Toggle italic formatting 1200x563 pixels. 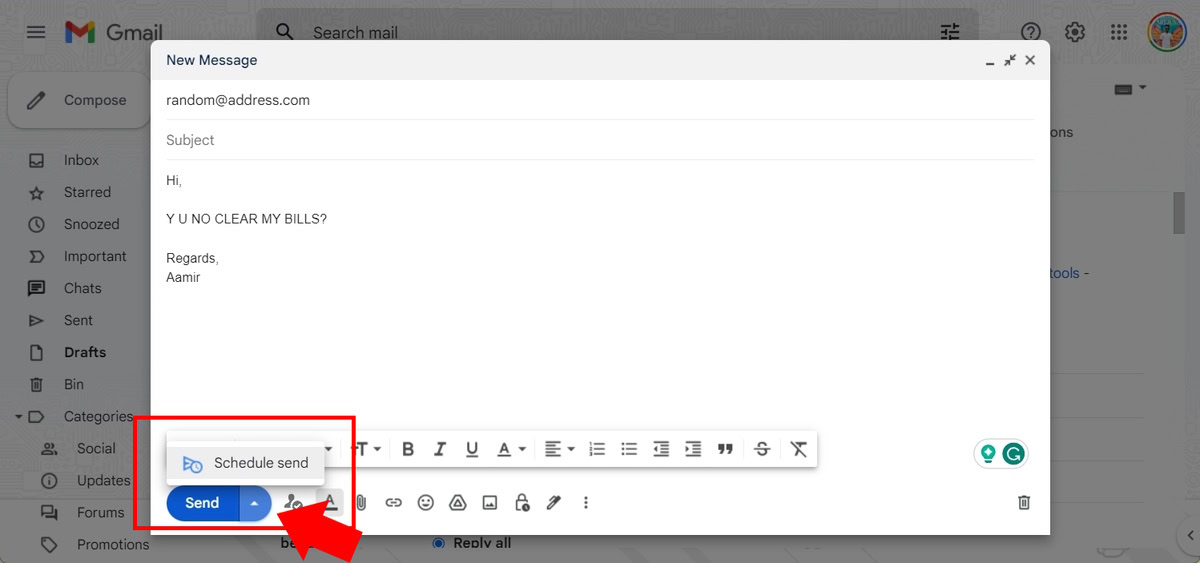click(440, 450)
